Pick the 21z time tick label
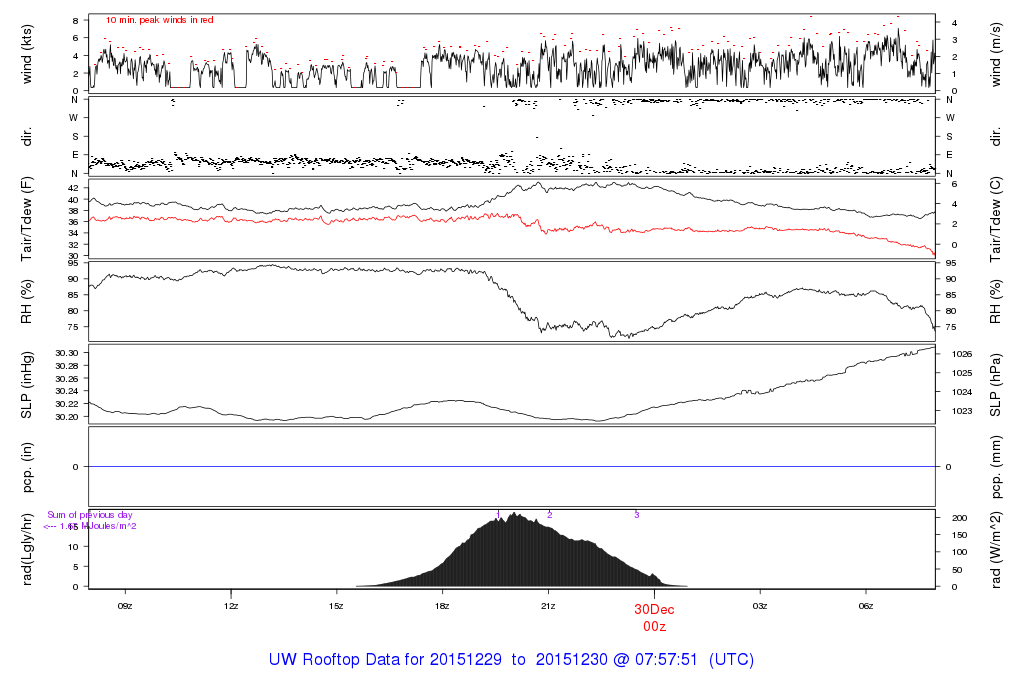This screenshot has height=700, width=1024. coord(548,607)
